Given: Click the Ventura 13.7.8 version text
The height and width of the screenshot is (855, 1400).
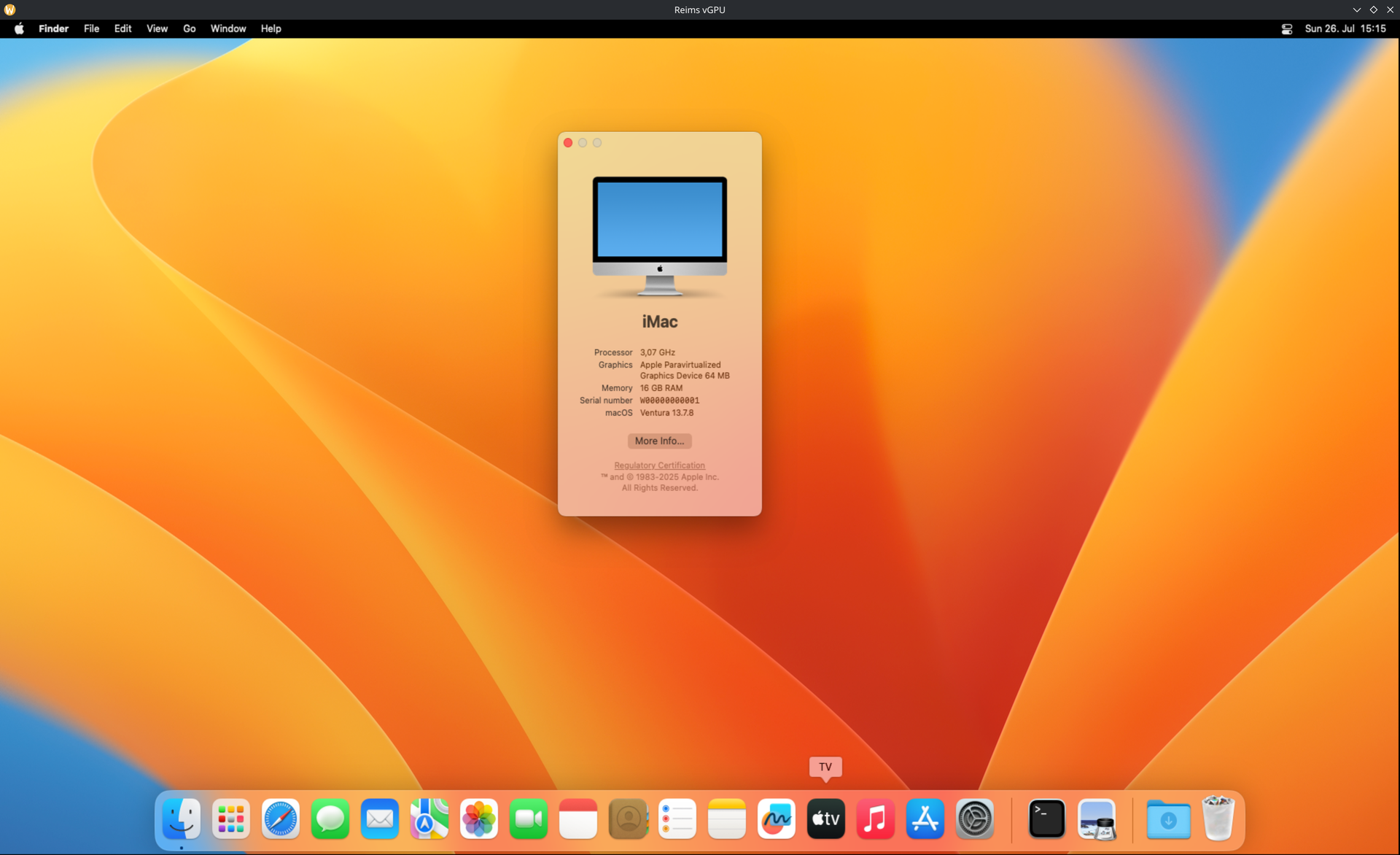Looking at the screenshot, I should point(666,413).
